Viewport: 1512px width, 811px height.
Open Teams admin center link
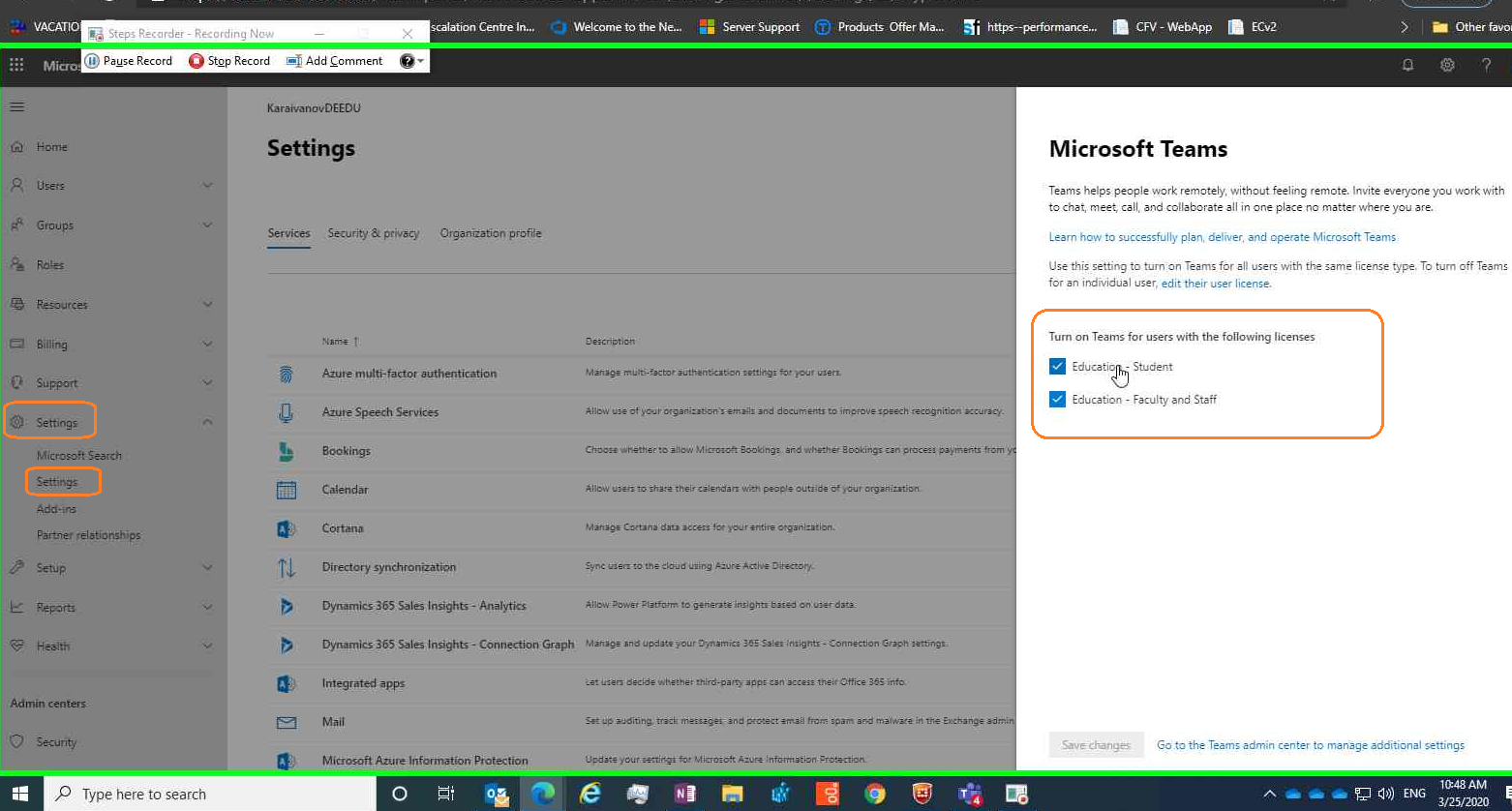[x=1311, y=745]
